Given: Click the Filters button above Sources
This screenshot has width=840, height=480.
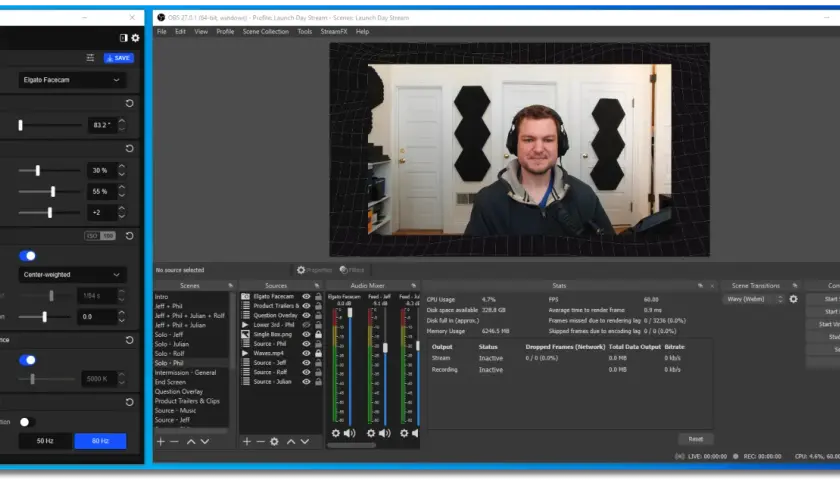Looking at the screenshot, I should [x=352, y=270].
